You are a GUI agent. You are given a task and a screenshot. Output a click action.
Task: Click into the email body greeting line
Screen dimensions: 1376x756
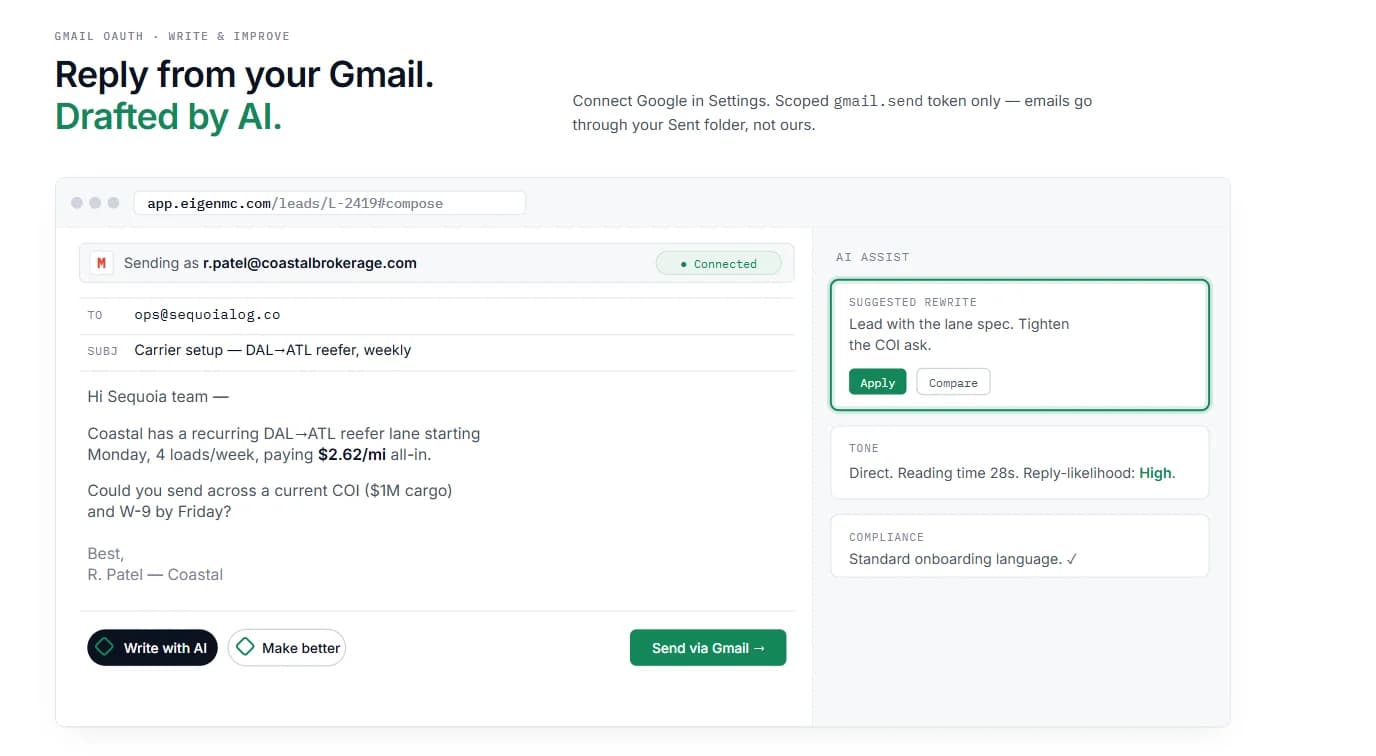click(158, 397)
